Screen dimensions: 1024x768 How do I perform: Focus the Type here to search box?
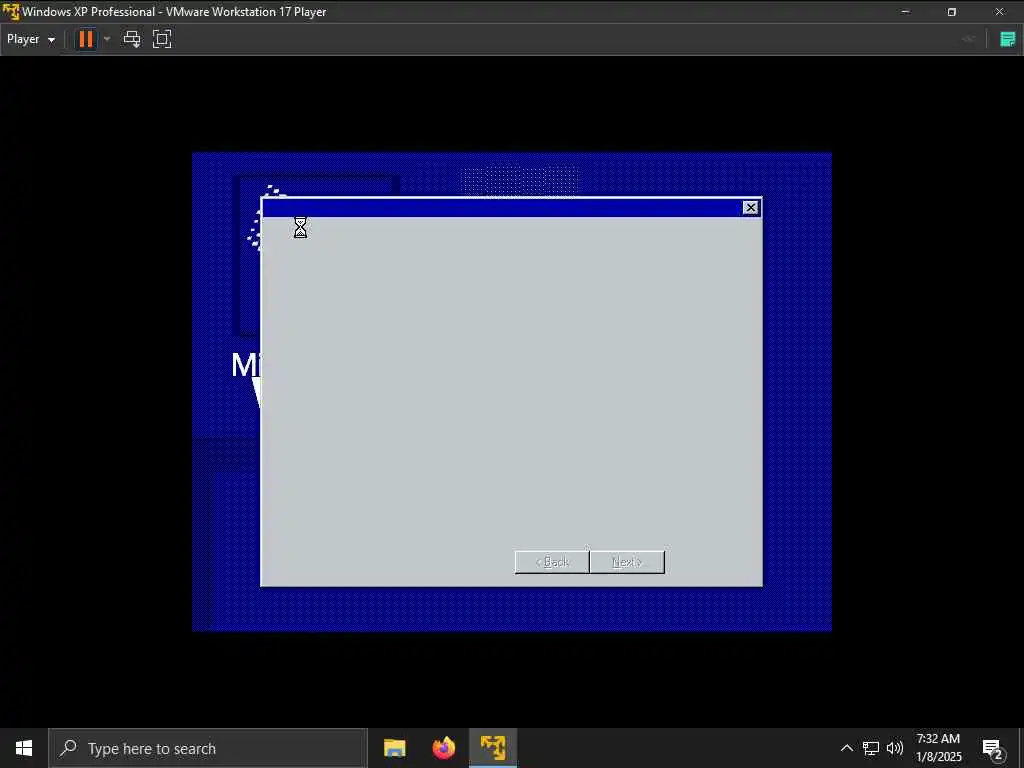click(208, 748)
